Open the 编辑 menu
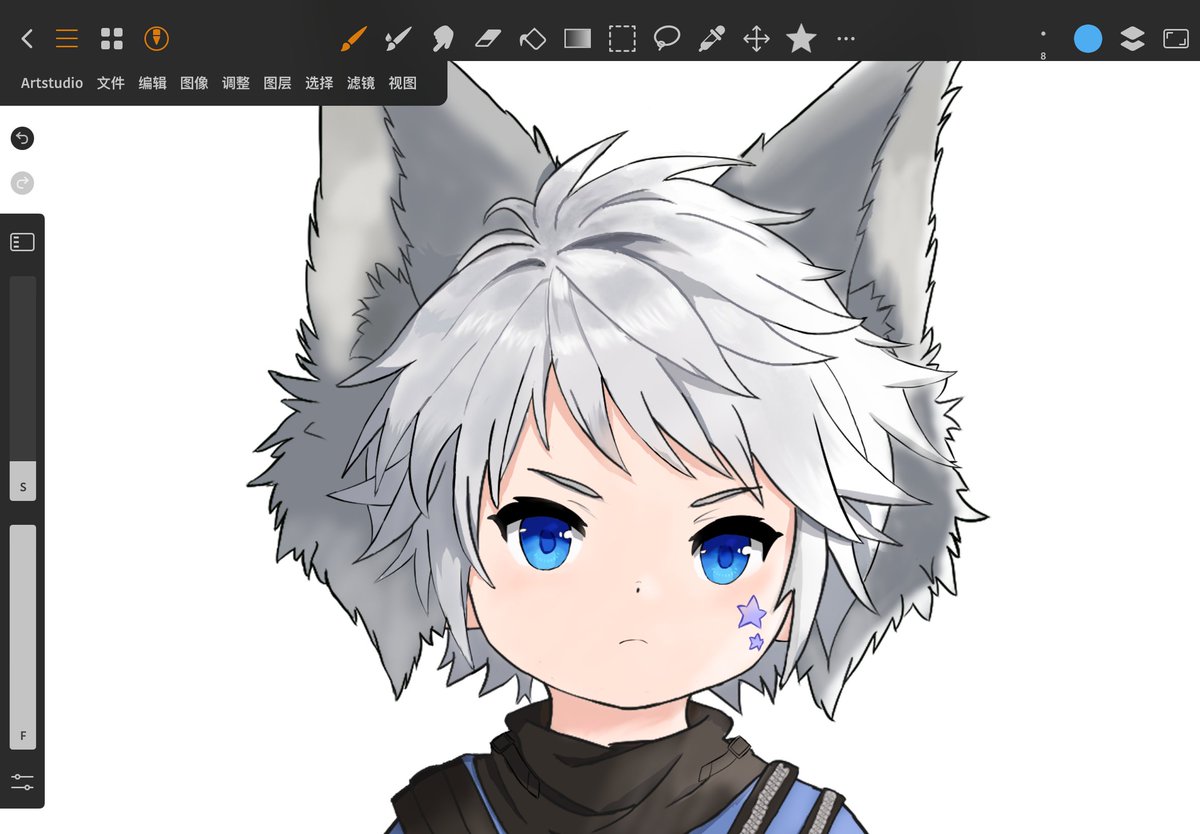 [x=153, y=83]
